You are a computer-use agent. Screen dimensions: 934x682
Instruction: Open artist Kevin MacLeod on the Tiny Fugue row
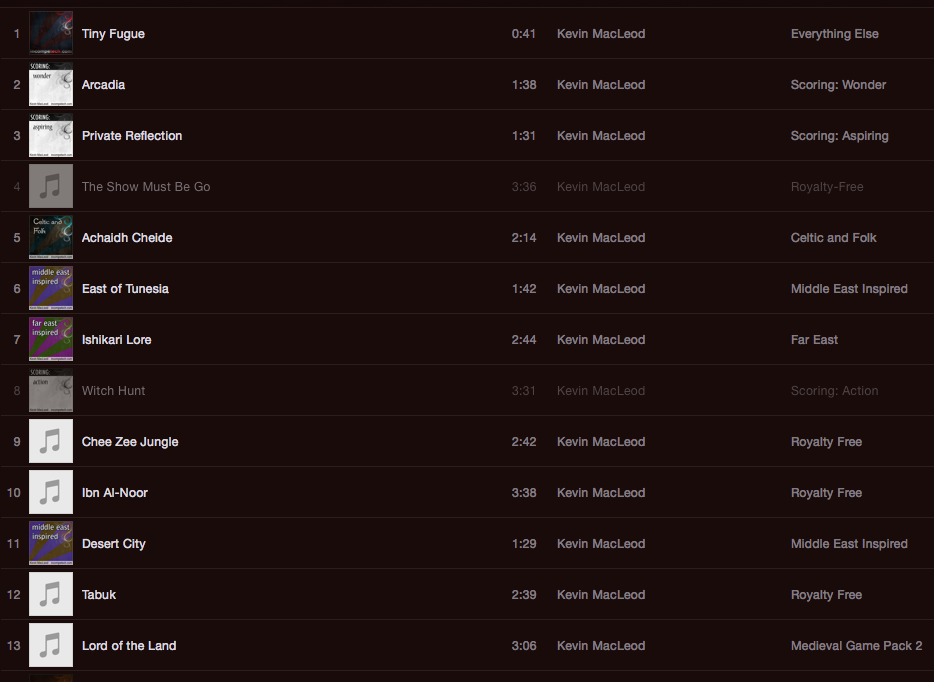coord(601,34)
